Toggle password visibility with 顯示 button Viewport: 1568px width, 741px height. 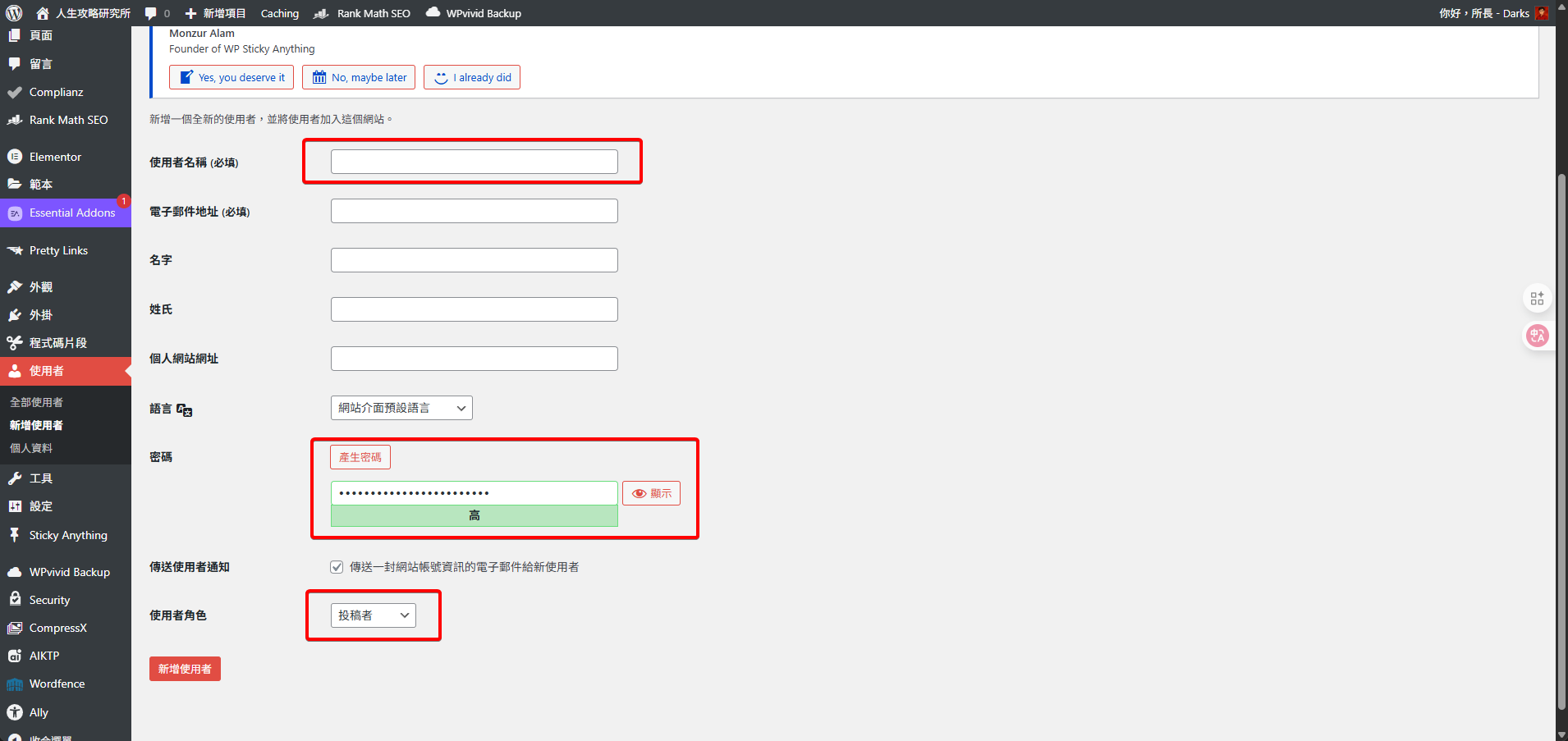(x=651, y=493)
